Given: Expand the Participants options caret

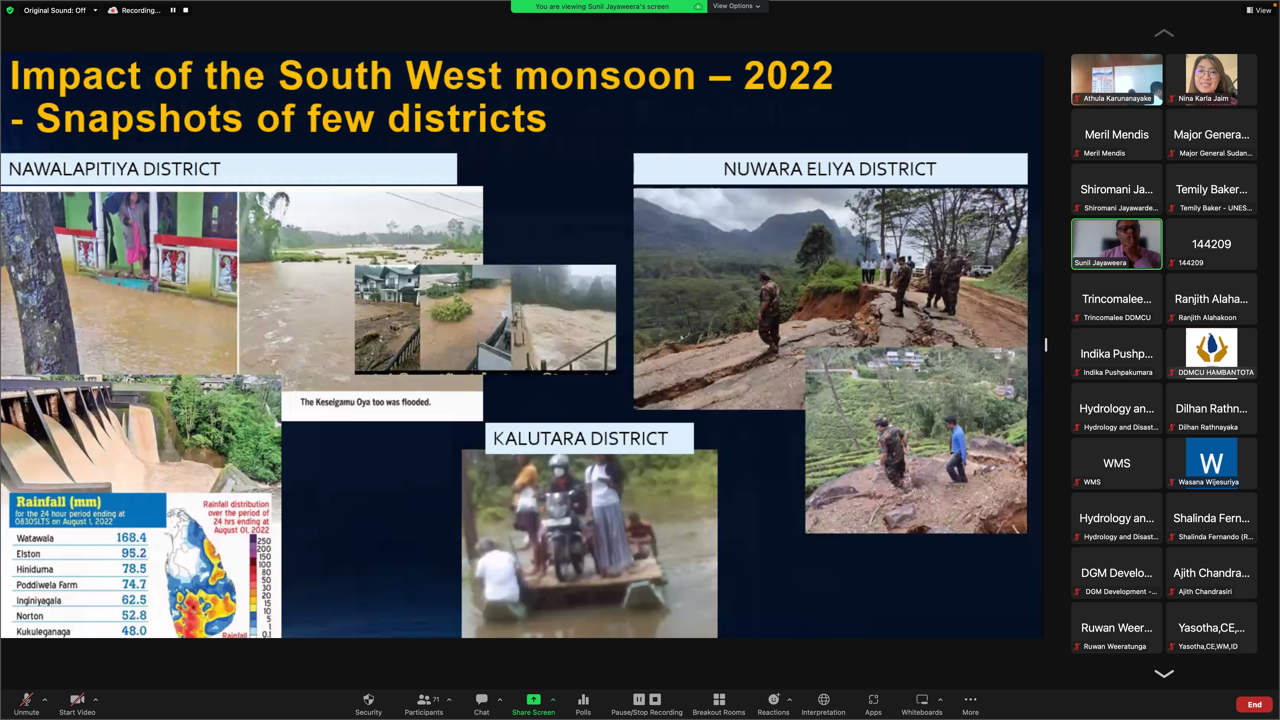Looking at the screenshot, I should 449,700.
